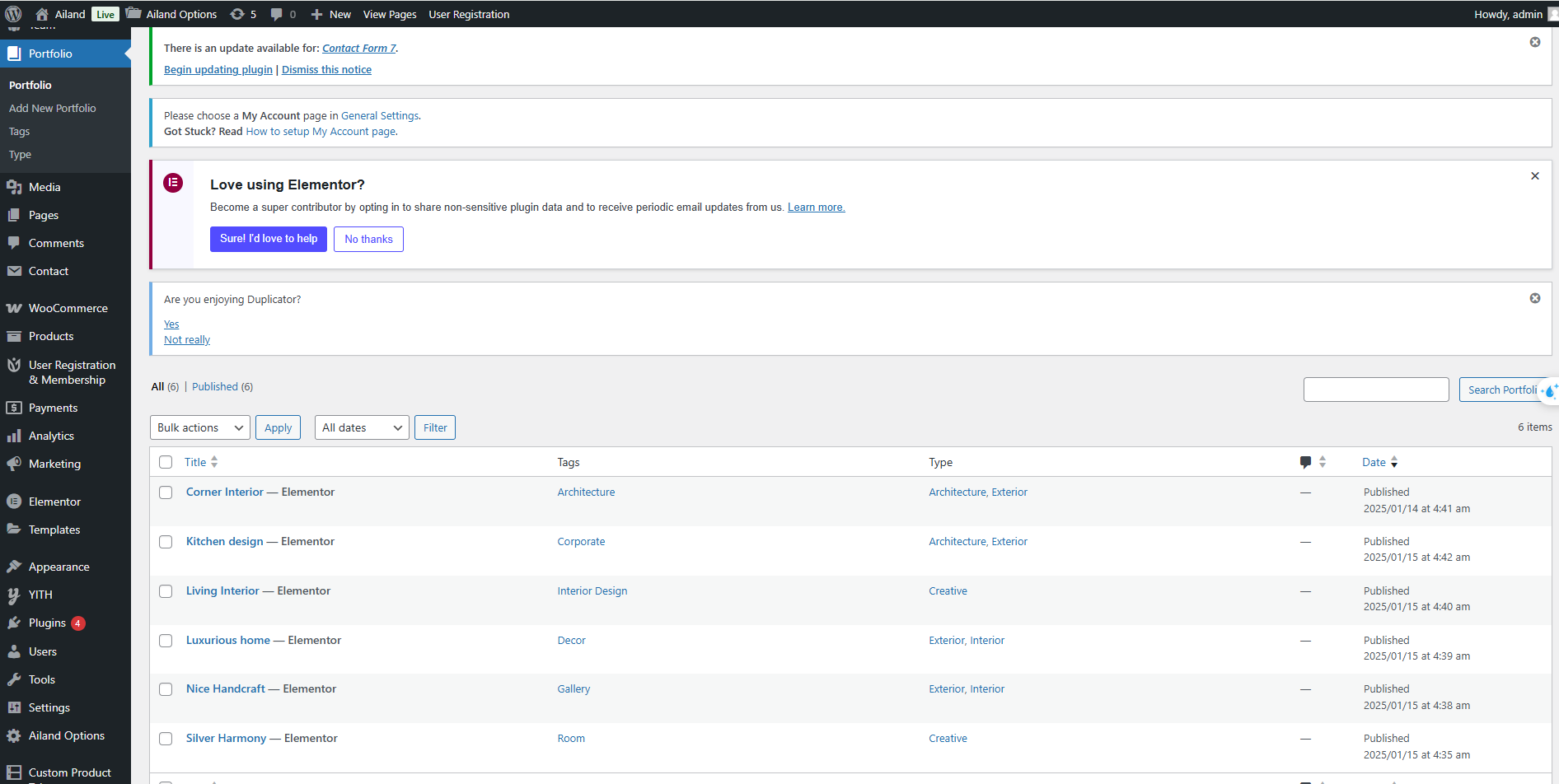Check the Corner Interior row checkbox
This screenshot has width=1559, height=784.
click(x=166, y=492)
